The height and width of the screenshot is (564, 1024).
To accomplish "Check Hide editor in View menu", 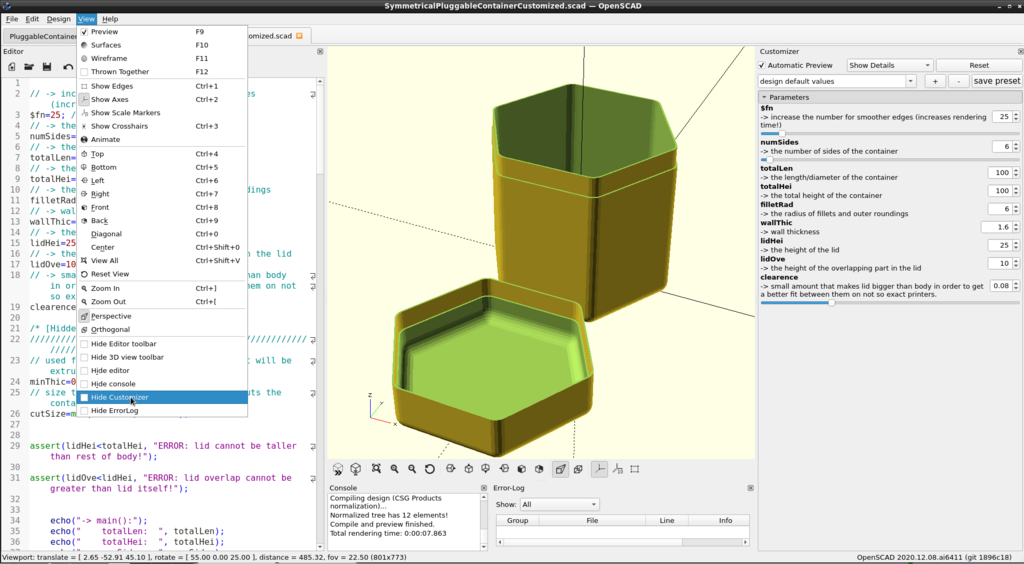I will [84, 371].
